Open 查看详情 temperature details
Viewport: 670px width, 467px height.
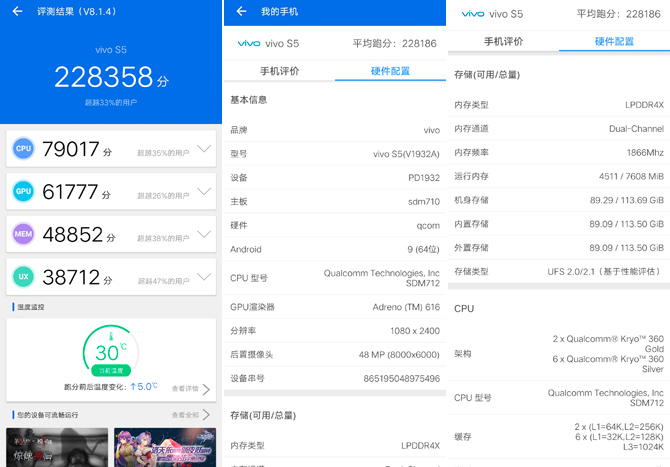191,389
